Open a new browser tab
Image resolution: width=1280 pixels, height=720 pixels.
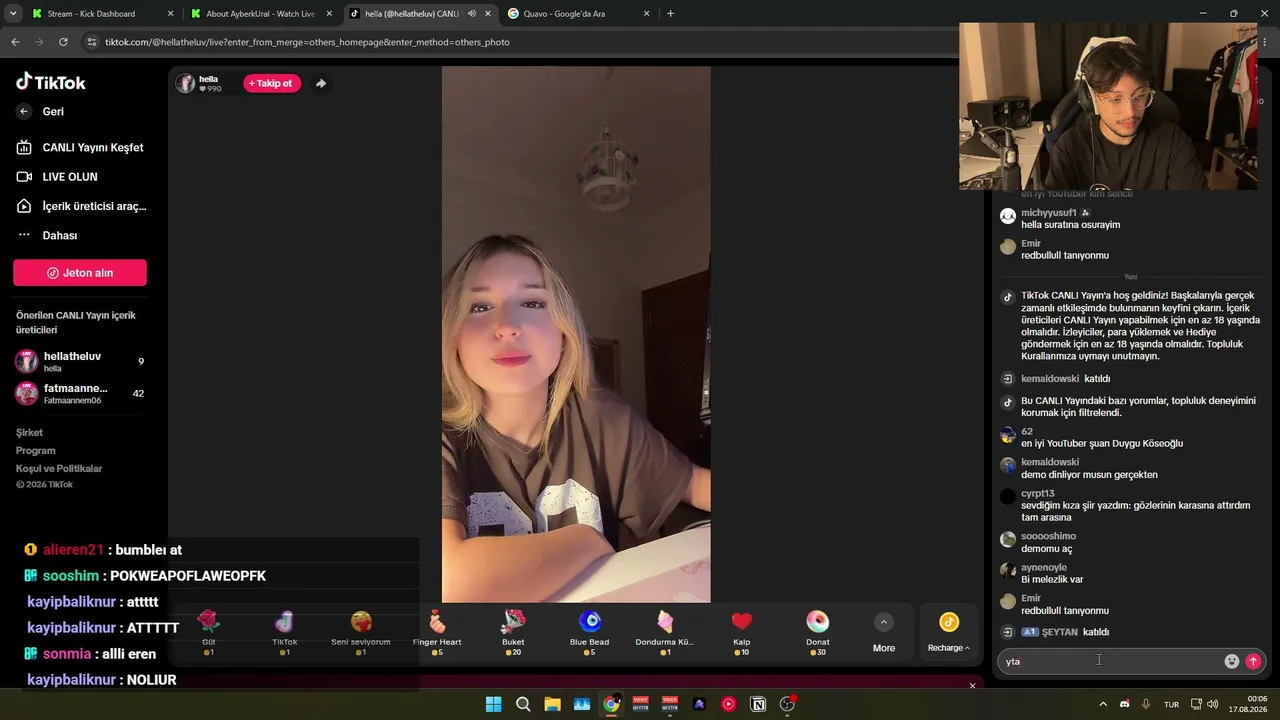(x=670, y=14)
